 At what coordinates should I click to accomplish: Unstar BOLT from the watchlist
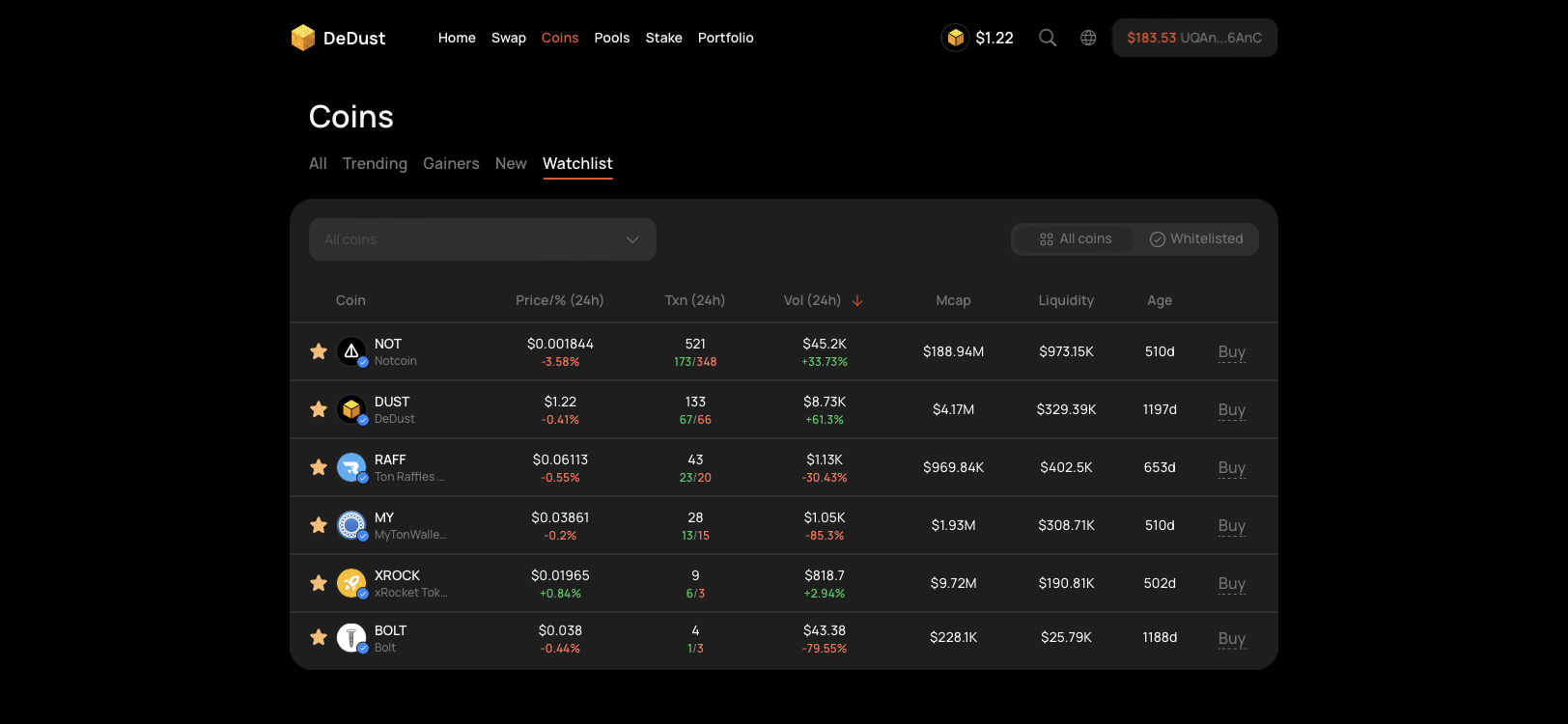click(319, 638)
